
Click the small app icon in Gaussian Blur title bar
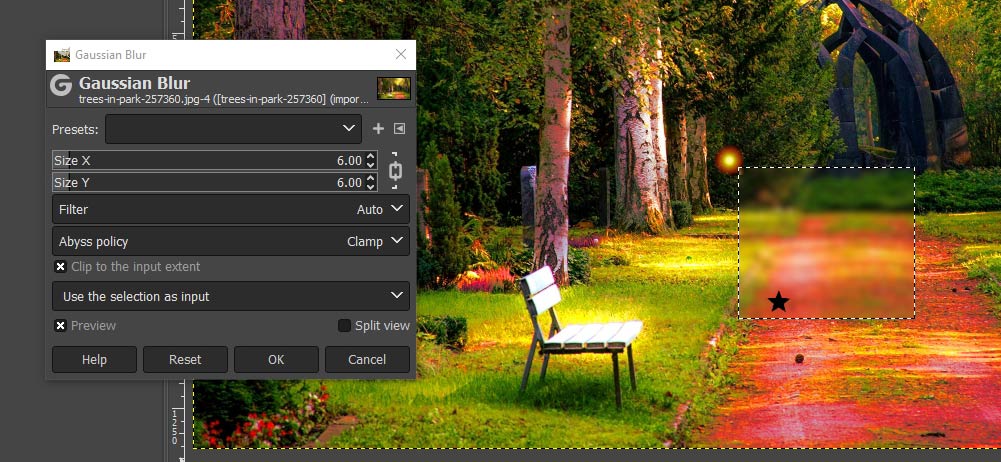point(62,55)
